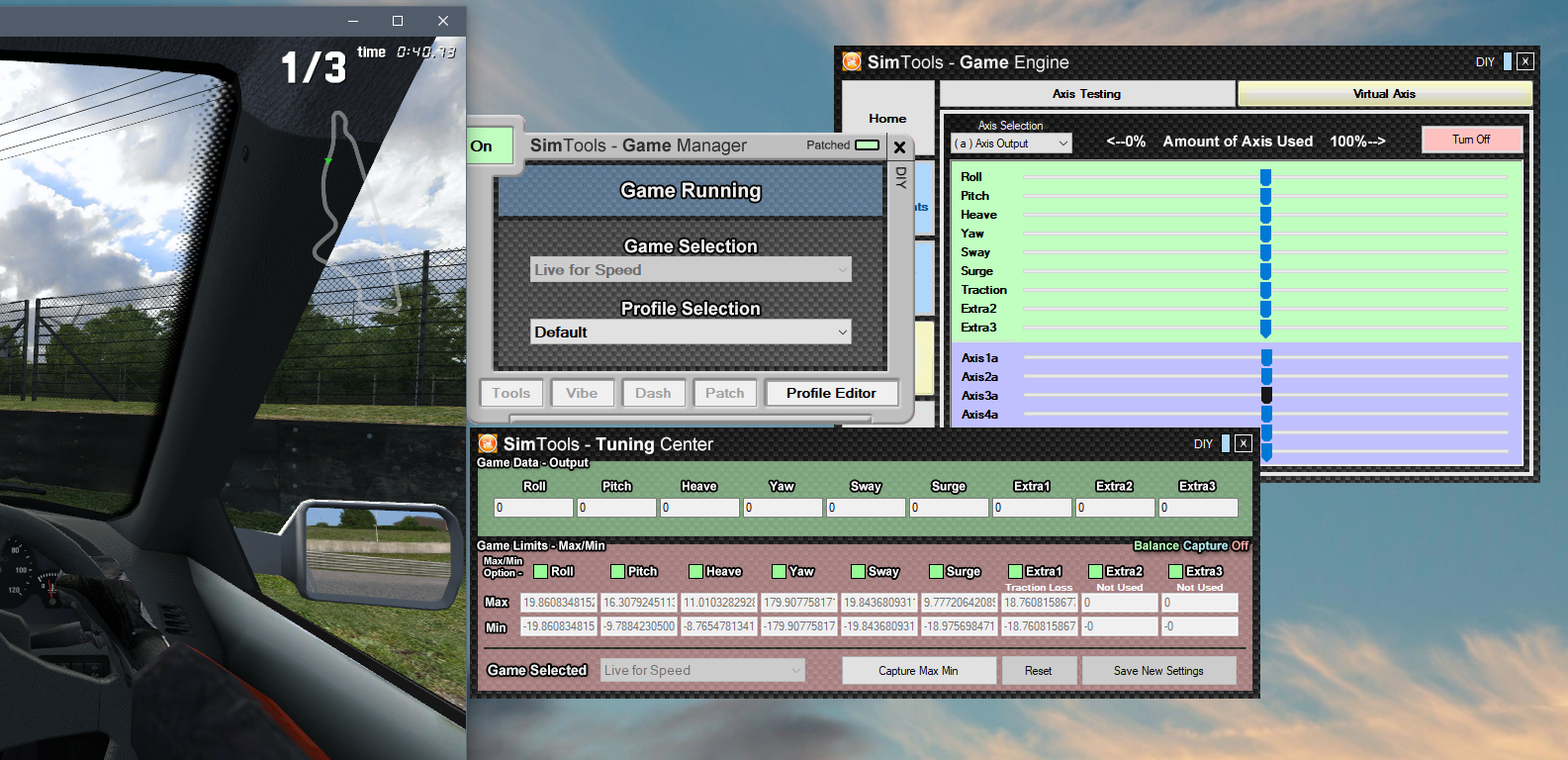Toggle the Heave Max/Min option checkbox
This screenshot has height=760, width=1568.
pyautogui.click(x=695, y=571)
